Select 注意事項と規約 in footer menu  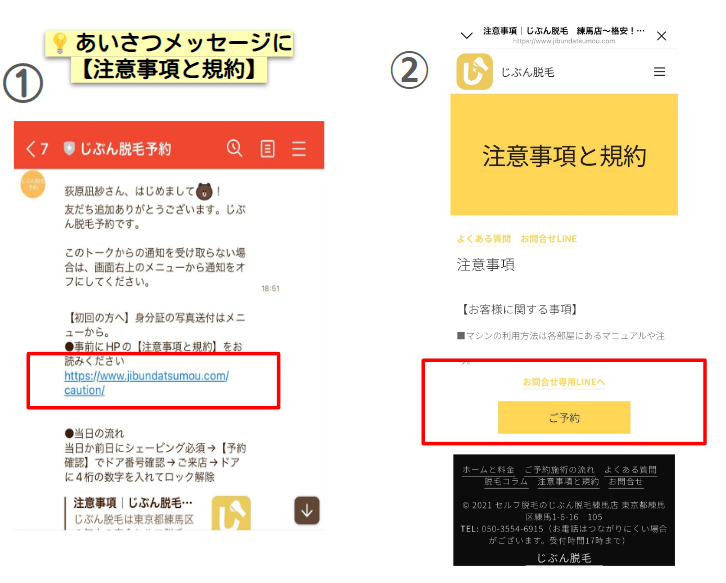click(x=568, y=482)
